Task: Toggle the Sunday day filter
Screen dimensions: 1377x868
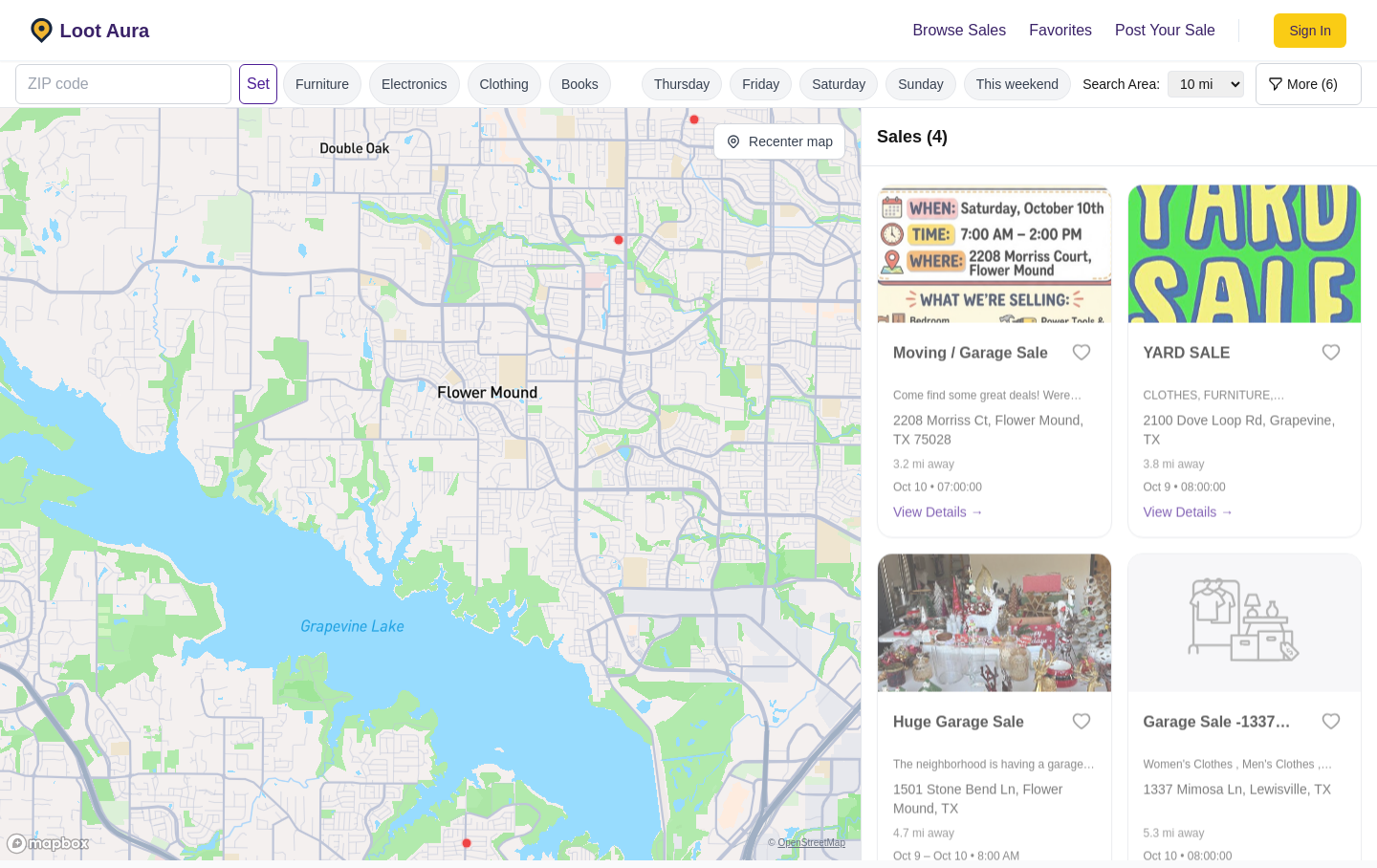Action: click(921, 84)
